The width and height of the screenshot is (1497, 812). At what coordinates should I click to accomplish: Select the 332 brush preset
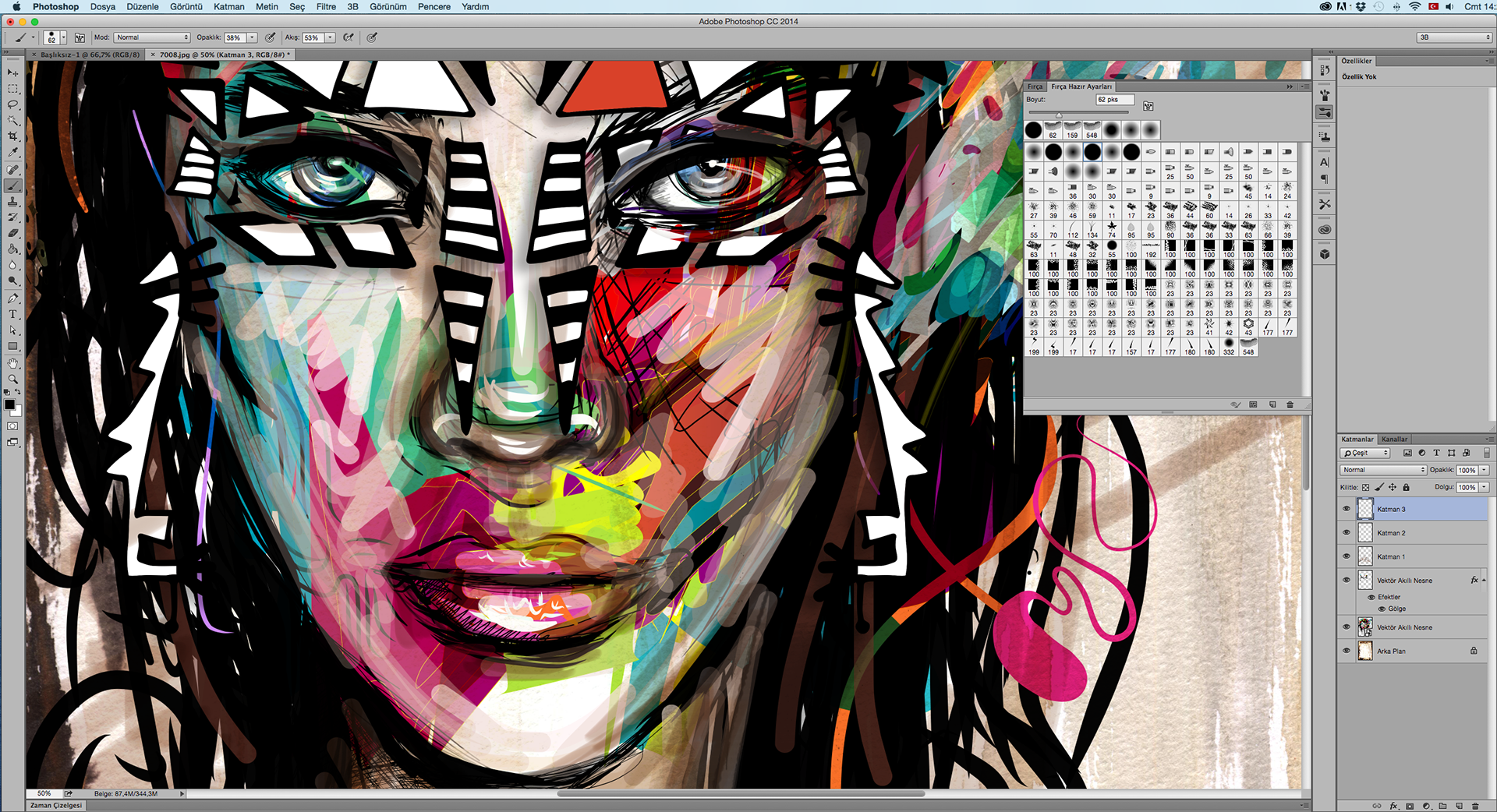1229,347
